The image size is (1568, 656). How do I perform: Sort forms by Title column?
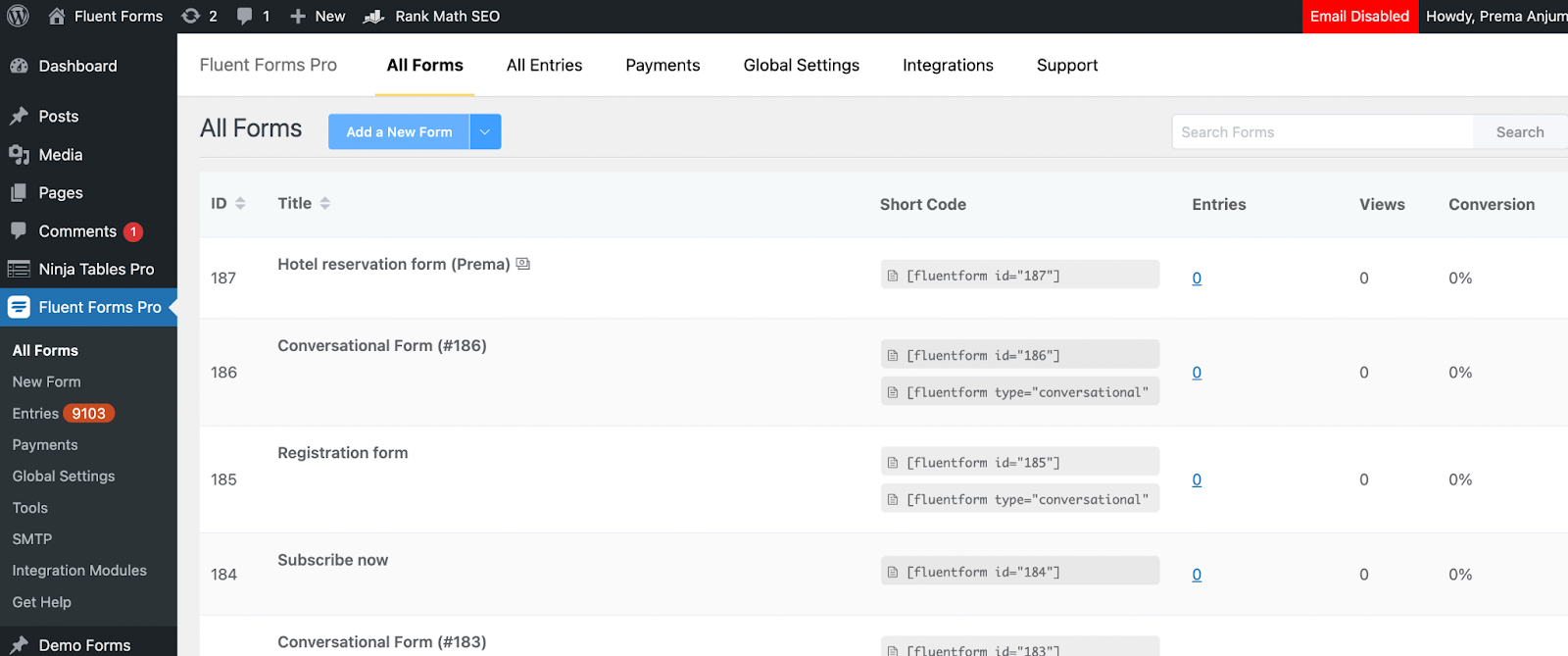(x=325, y=203)
